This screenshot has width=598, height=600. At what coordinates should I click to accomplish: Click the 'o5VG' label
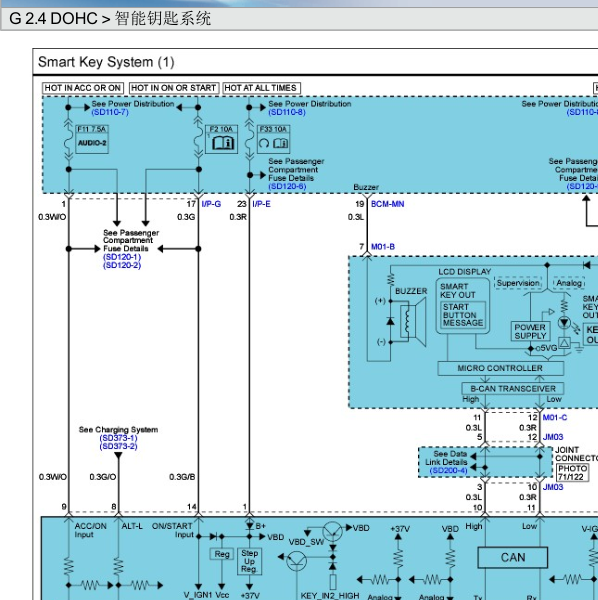click(x=546, y=348)
